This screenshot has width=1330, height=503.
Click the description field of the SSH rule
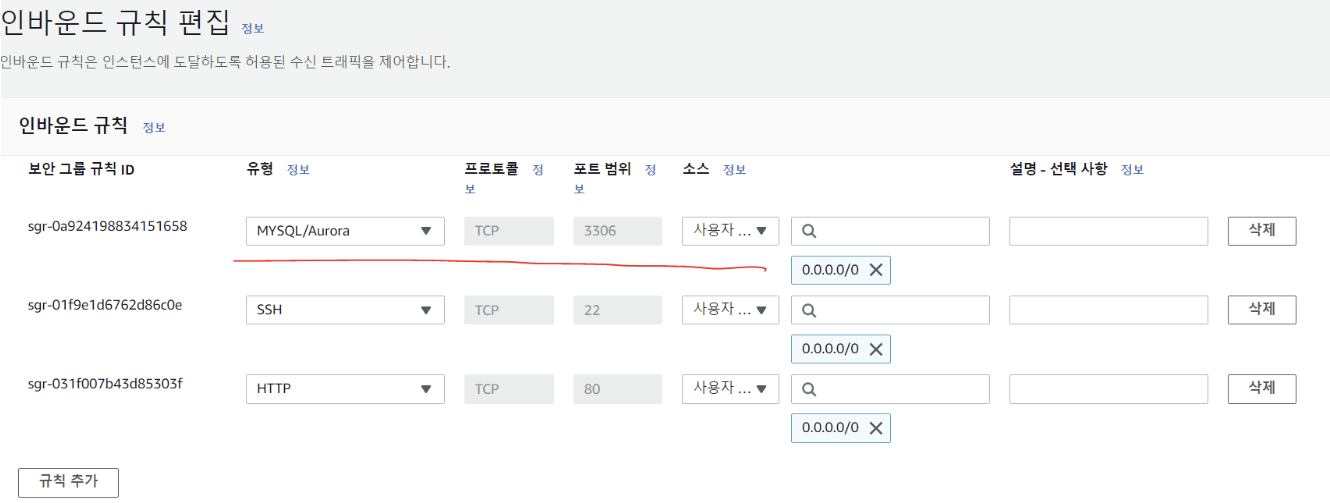click(x=1108, y=310)
